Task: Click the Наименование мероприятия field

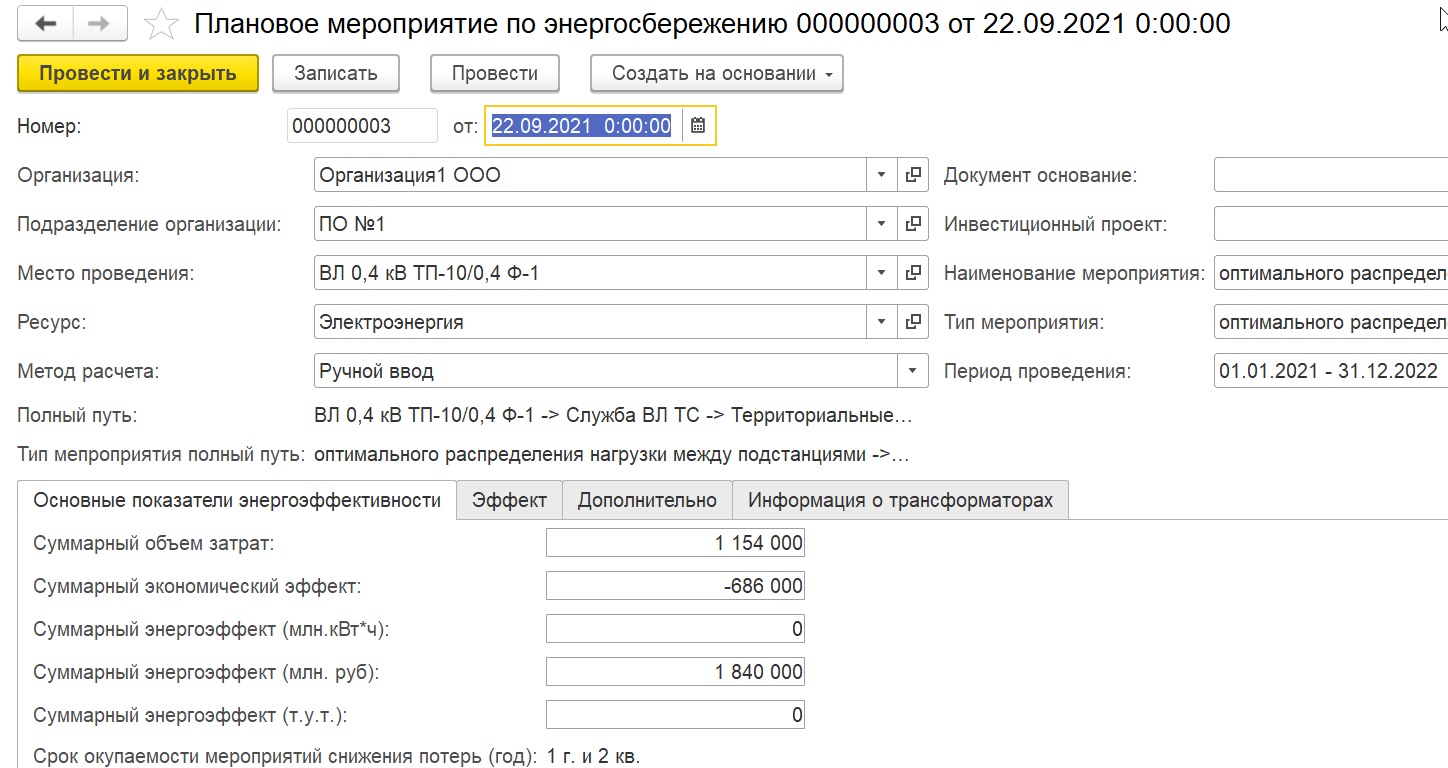Action: (x=1331, y=272)
